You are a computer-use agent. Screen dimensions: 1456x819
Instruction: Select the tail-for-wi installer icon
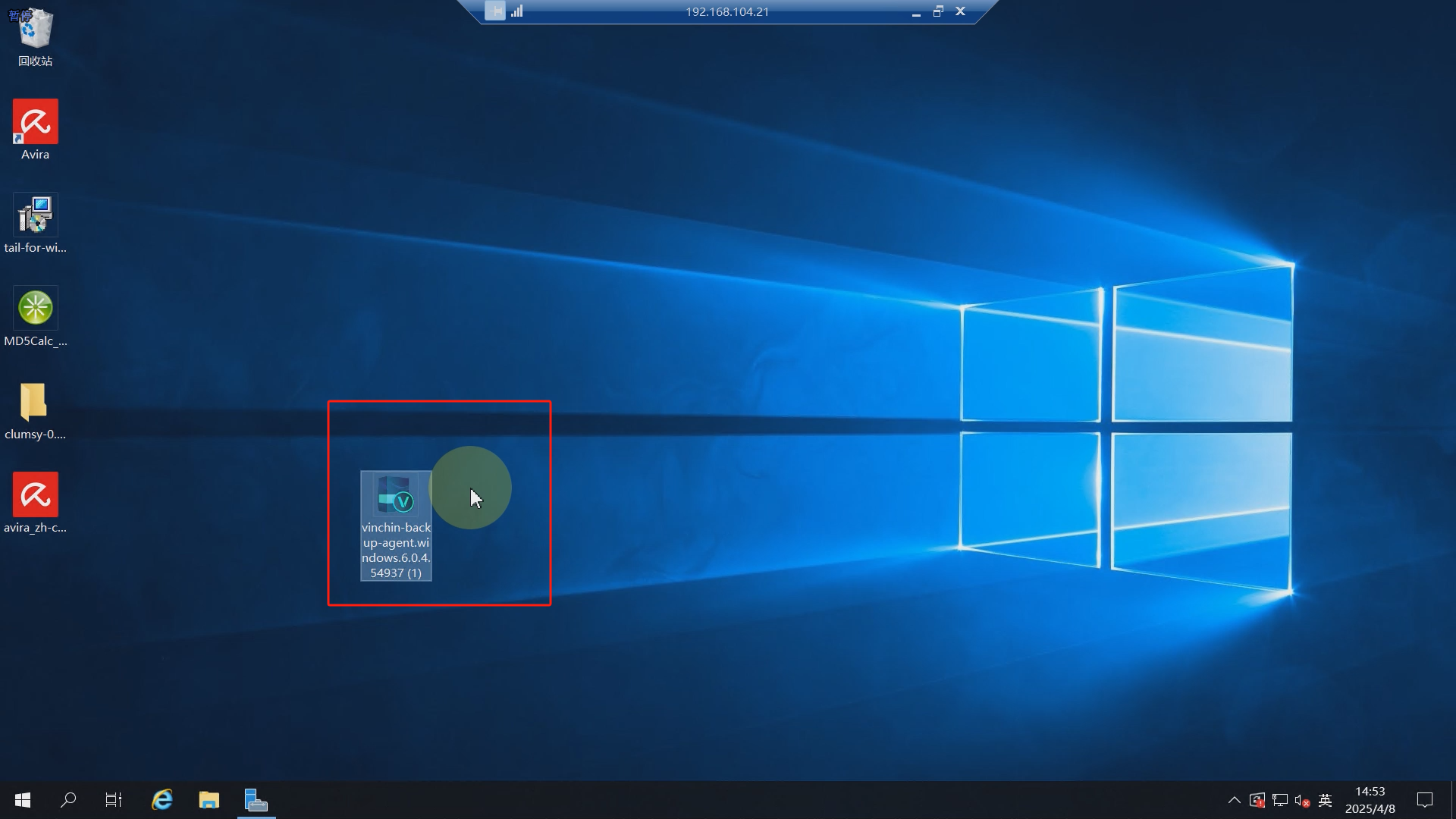point(35,215)
